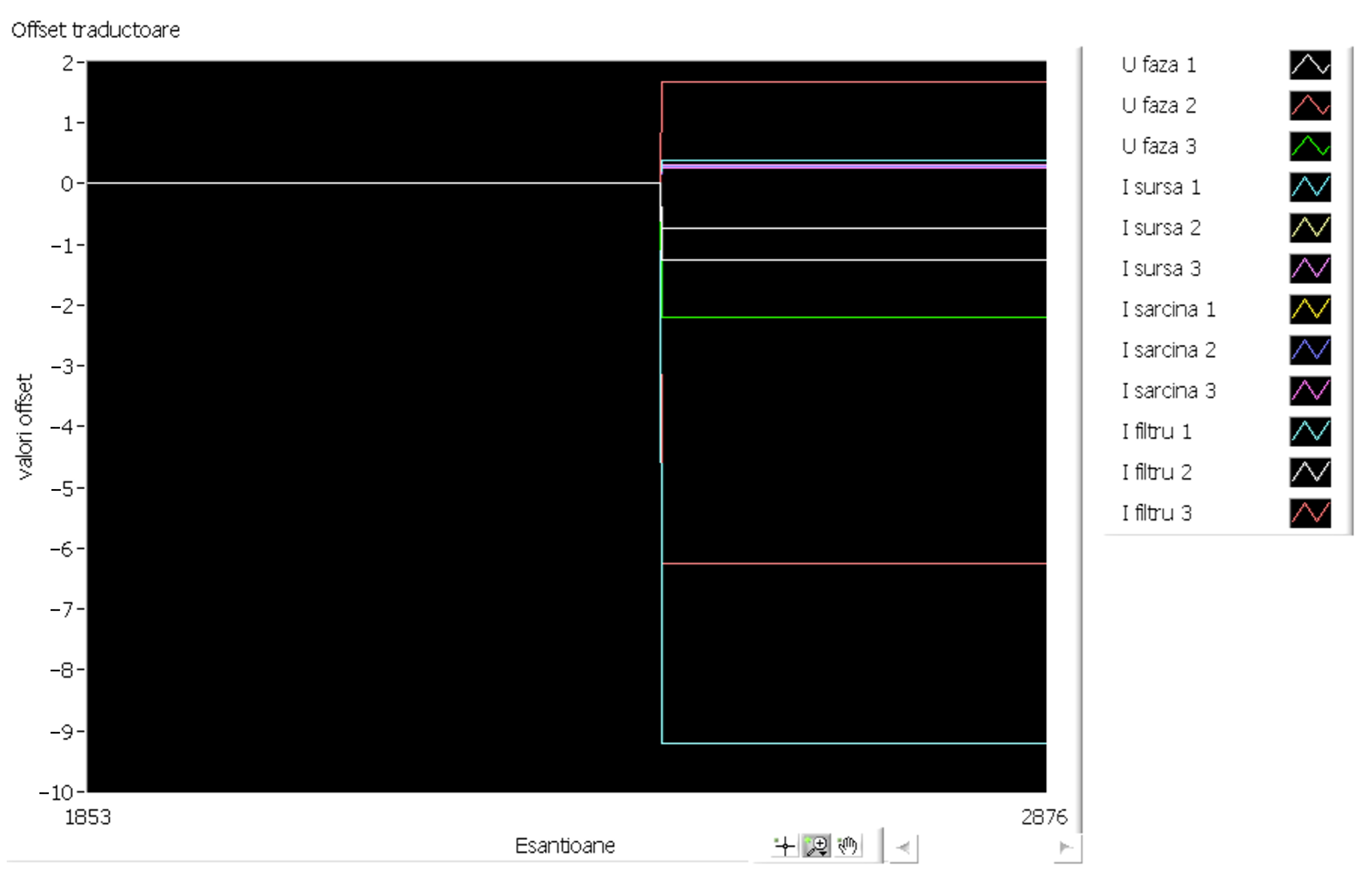
Task: Open I sursa 1 plot style icon
Action: pyautogui.click(x=1310, y=187)
